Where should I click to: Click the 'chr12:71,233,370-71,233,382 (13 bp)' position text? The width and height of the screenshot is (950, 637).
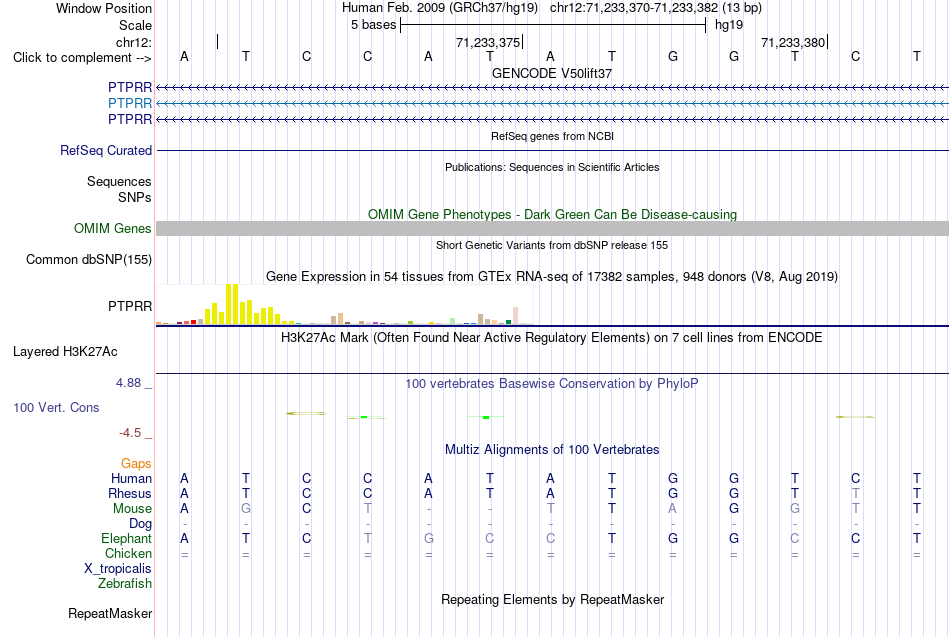656,8
